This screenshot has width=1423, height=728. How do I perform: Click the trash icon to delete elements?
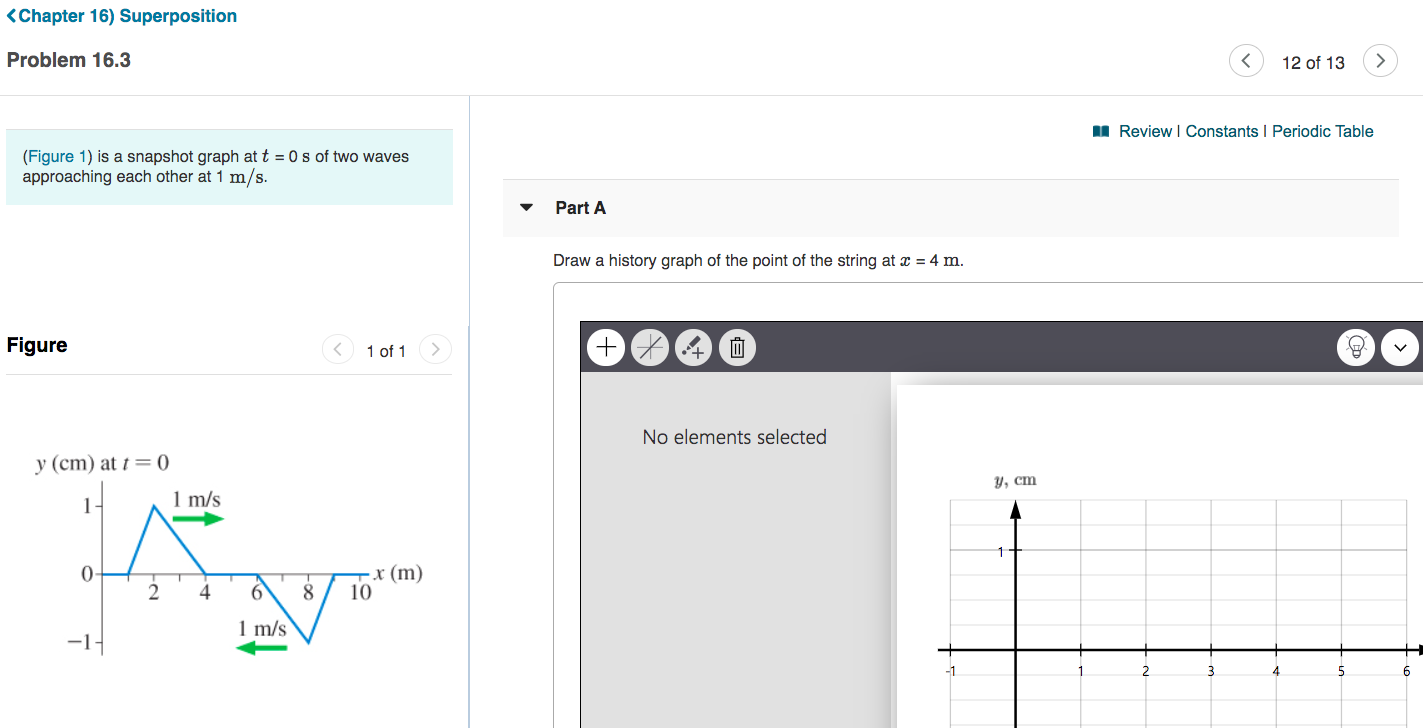coord(737,347)
